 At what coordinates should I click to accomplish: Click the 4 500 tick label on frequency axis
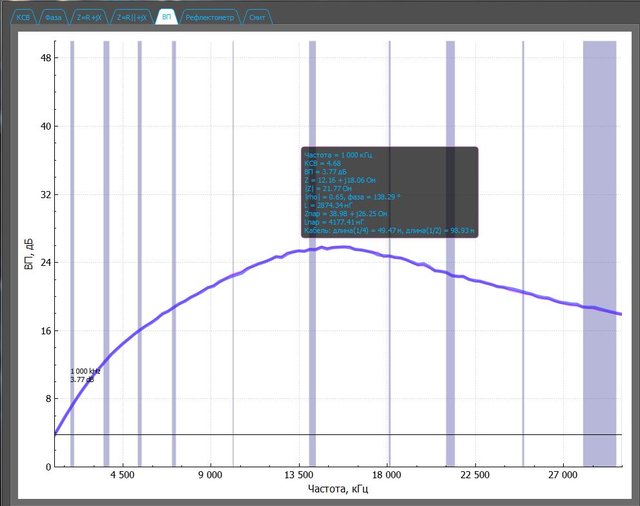(122, 477)
